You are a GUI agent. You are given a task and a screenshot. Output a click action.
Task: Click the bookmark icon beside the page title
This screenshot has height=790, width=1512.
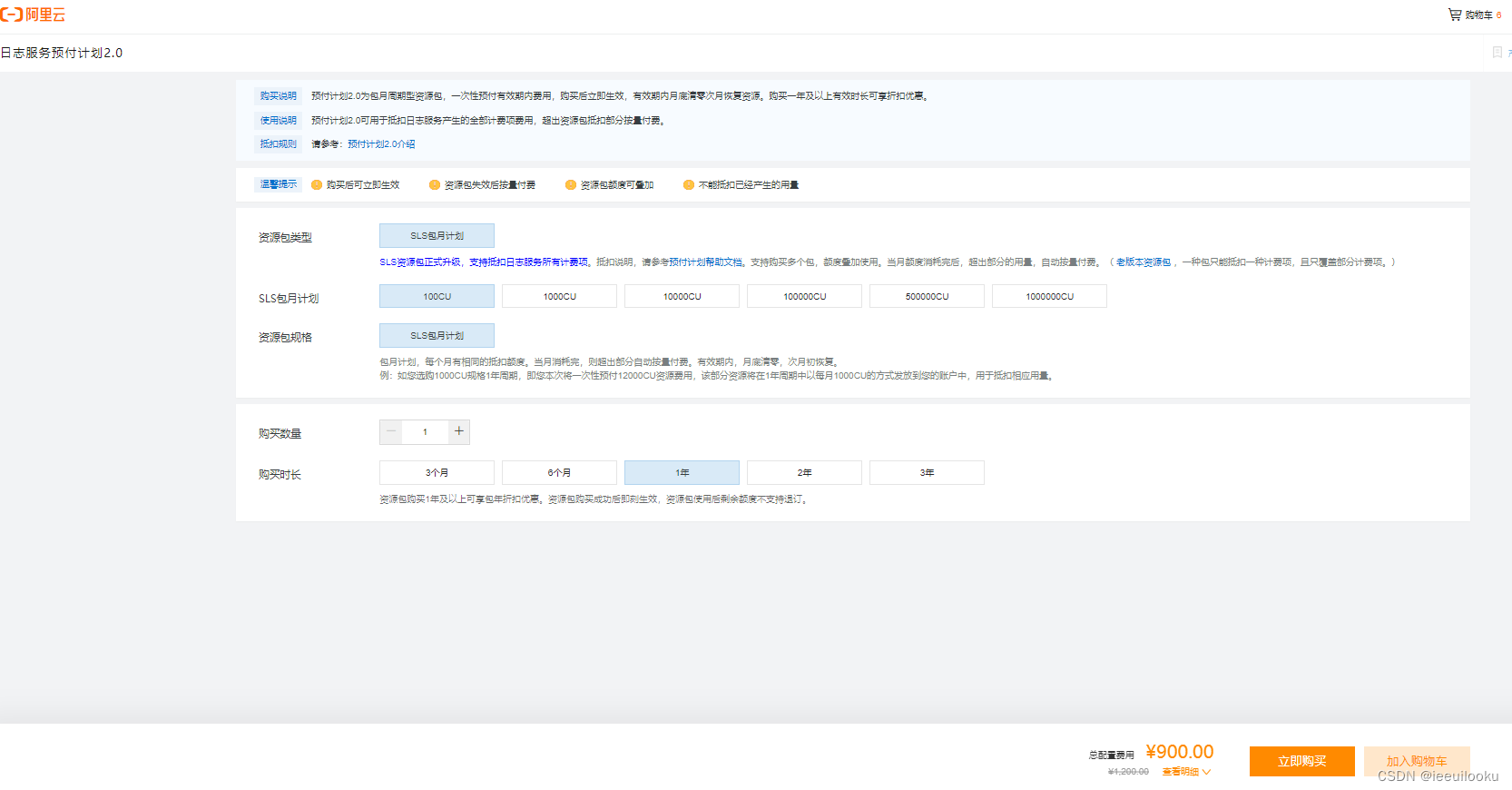tap(1497, 53)
